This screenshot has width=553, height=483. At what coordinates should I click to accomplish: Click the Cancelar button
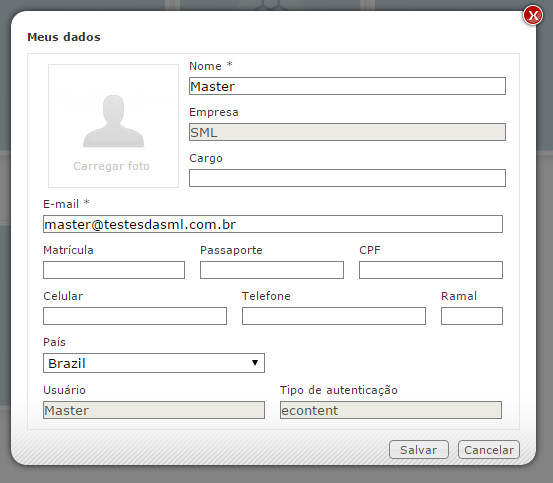point(488,450)
